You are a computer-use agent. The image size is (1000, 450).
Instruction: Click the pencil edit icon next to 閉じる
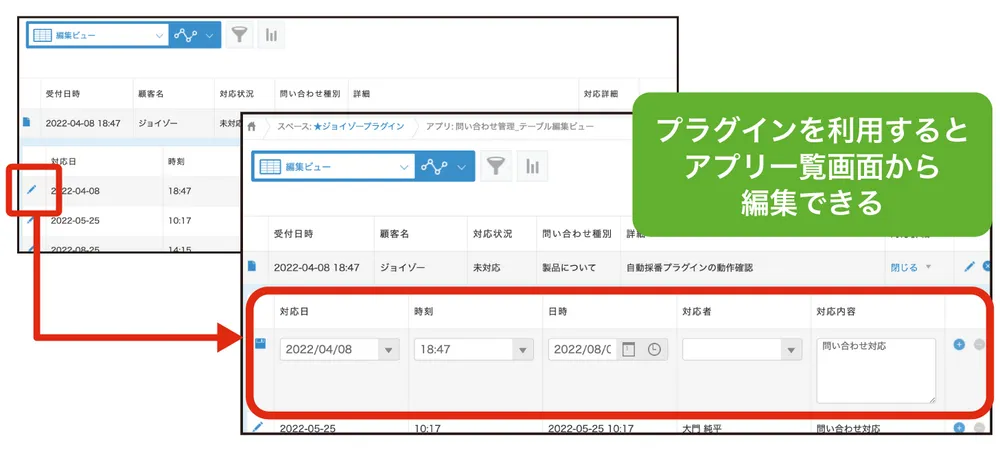pyautogui.click(x=969, y=266)
